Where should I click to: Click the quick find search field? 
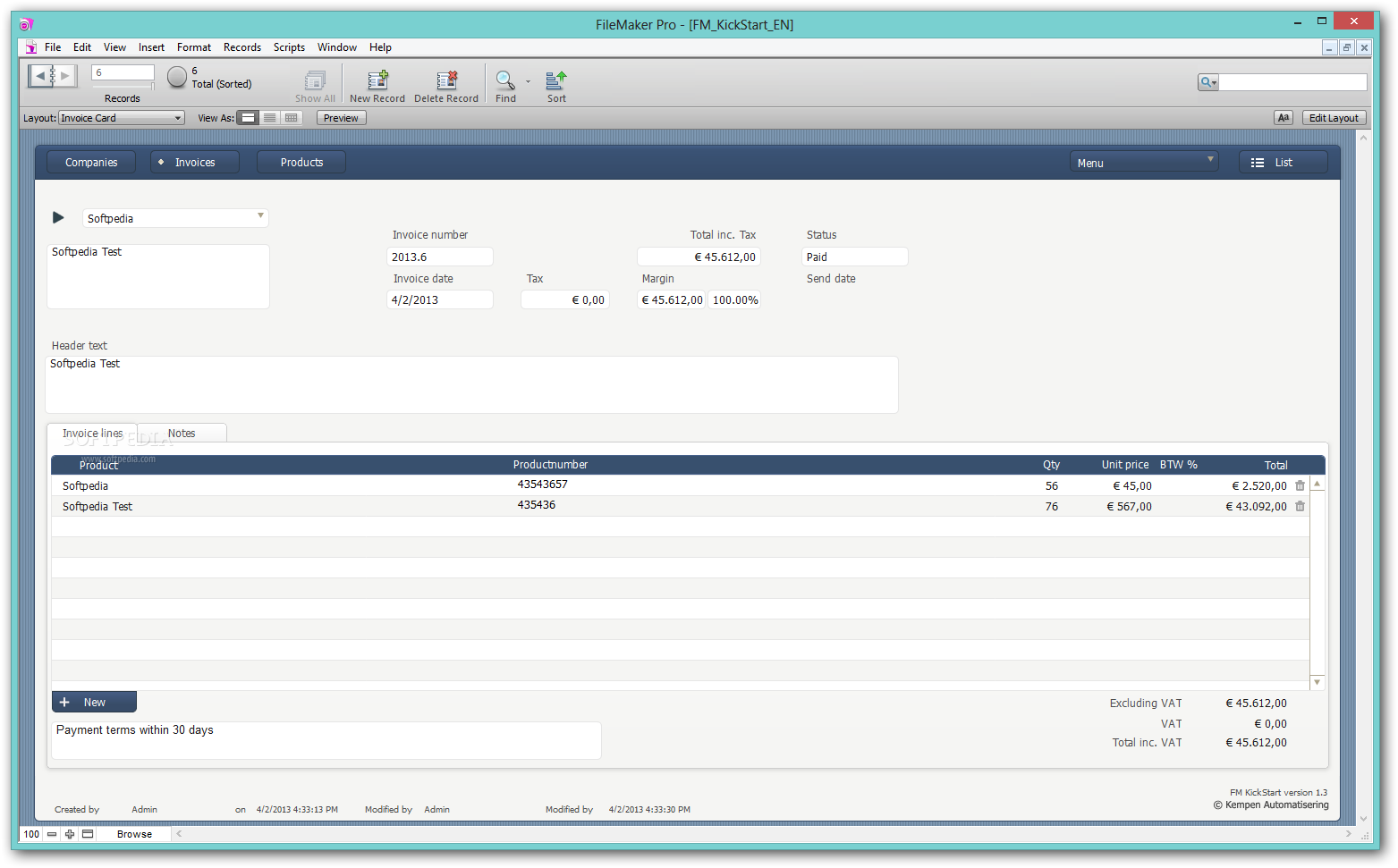pyautogui.click(x=1292, y=82)
